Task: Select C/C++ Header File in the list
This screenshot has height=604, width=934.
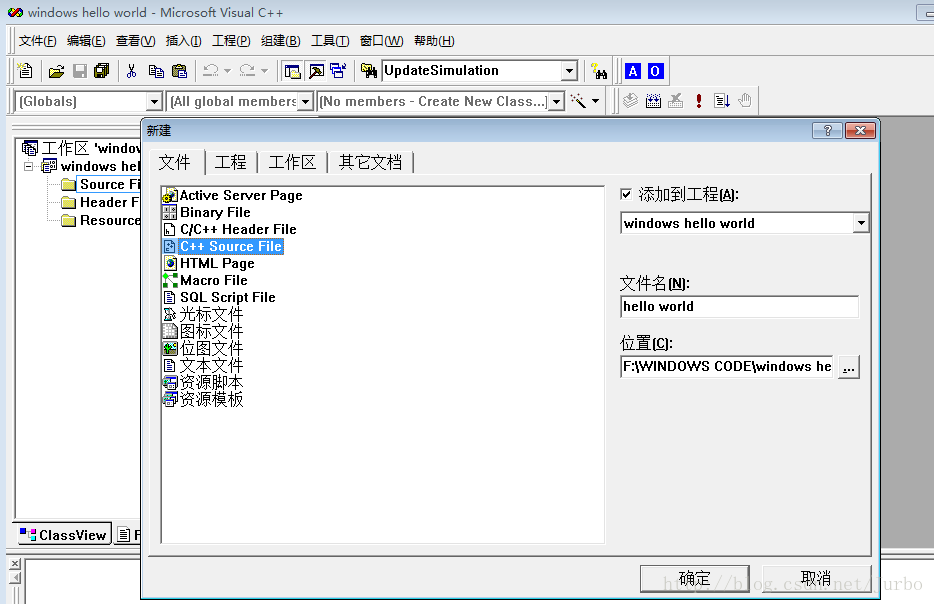Action: 230,229
